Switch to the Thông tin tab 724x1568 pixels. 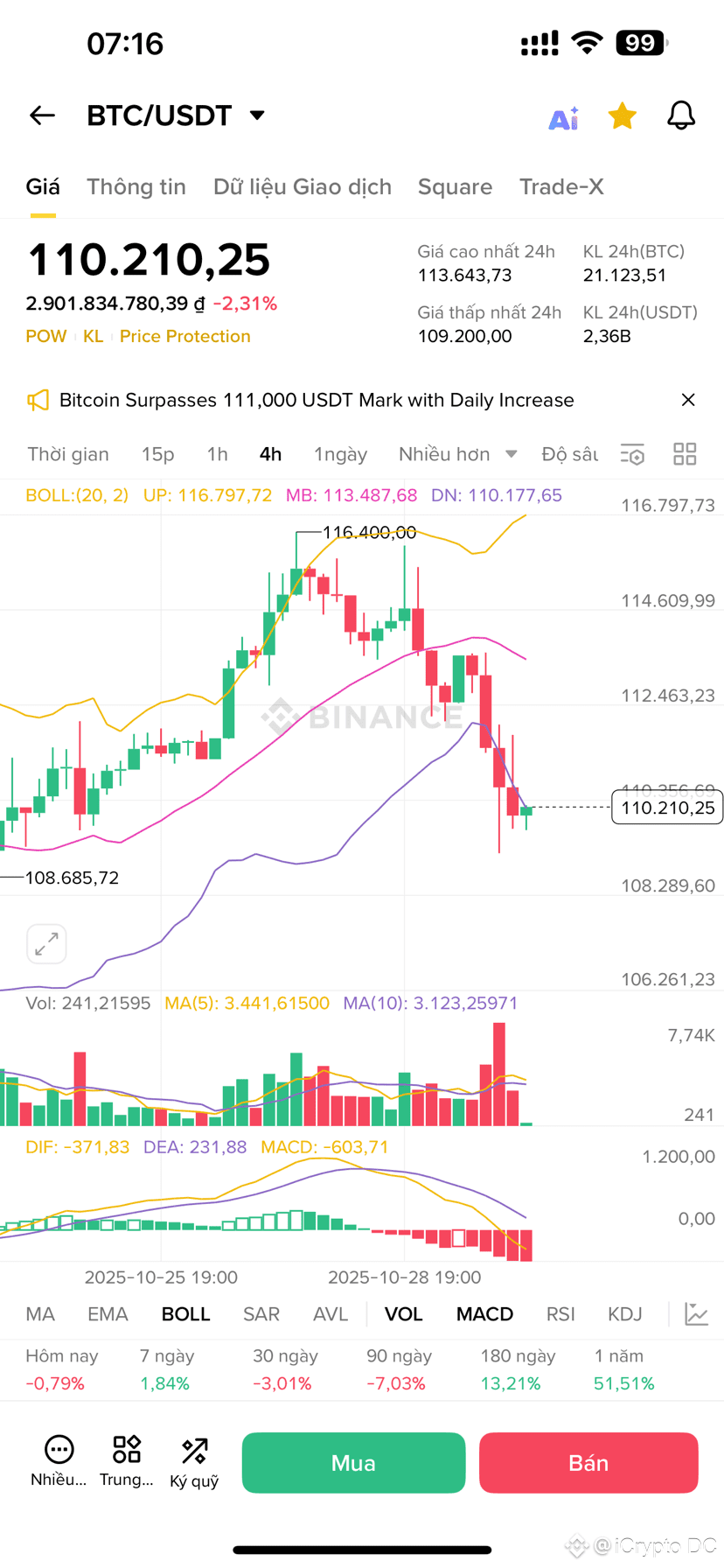[x=136, y=186]
